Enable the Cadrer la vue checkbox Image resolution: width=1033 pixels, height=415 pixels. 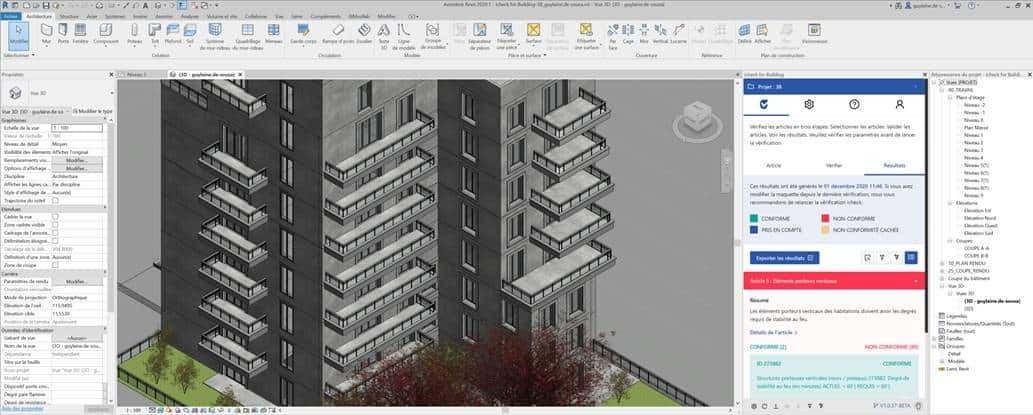tap(55, 216)
